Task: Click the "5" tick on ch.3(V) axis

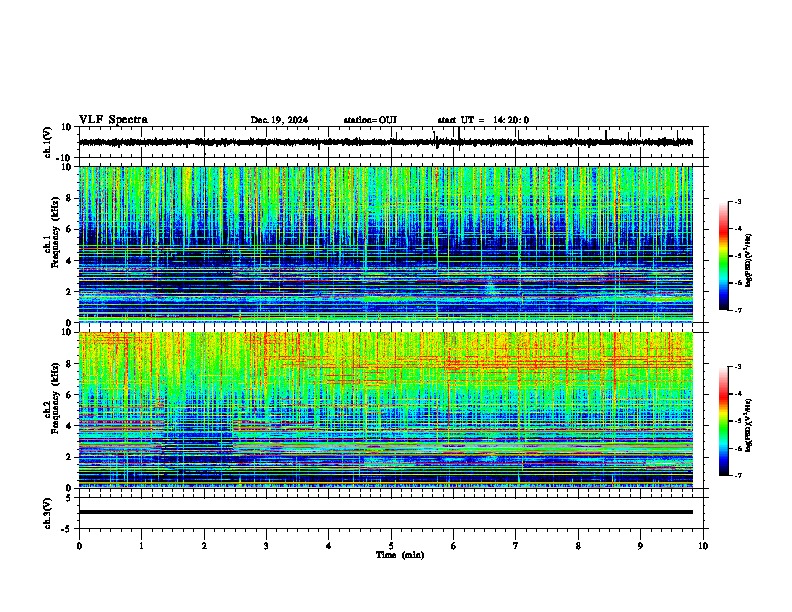Action: (x=69, y=498)
